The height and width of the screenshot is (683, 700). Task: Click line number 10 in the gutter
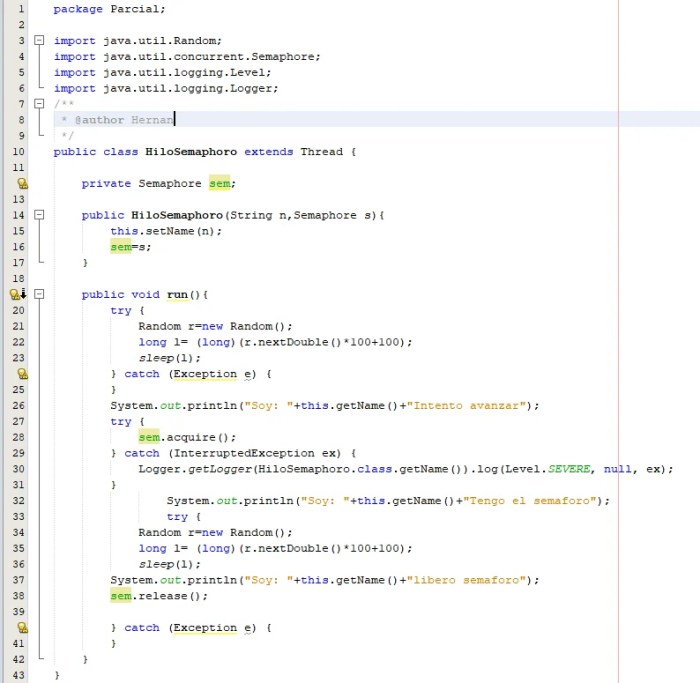point(18,151)
